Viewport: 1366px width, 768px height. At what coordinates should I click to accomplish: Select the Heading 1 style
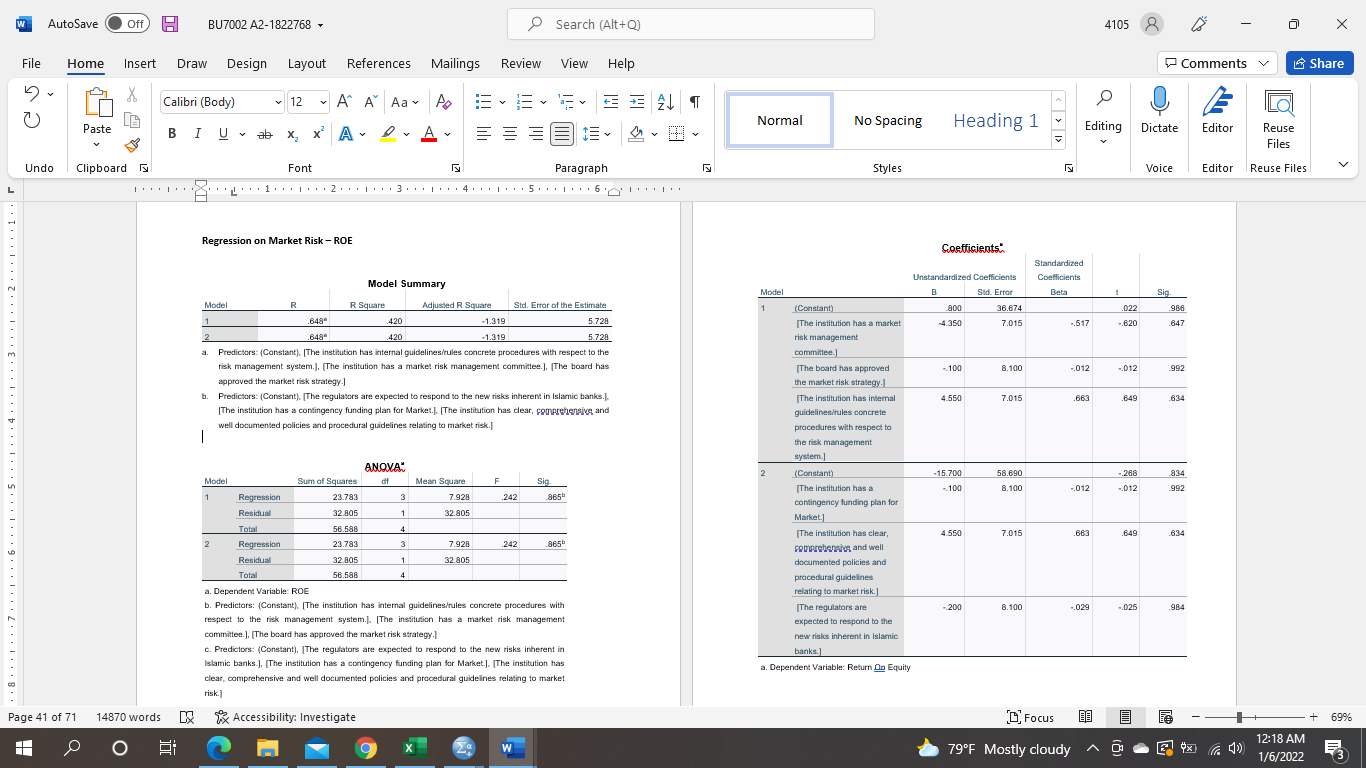(995, 120)
